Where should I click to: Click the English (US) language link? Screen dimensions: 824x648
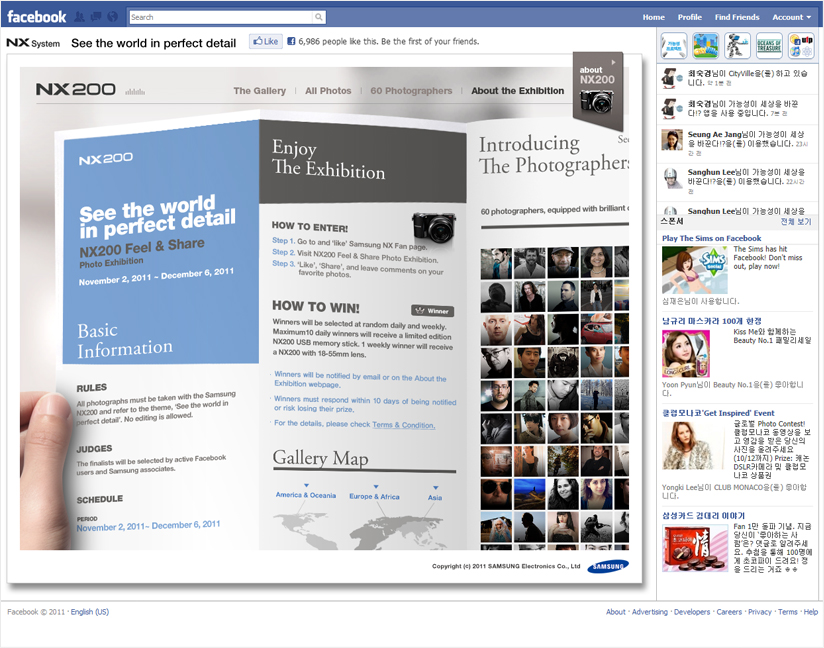pos(90,612)
